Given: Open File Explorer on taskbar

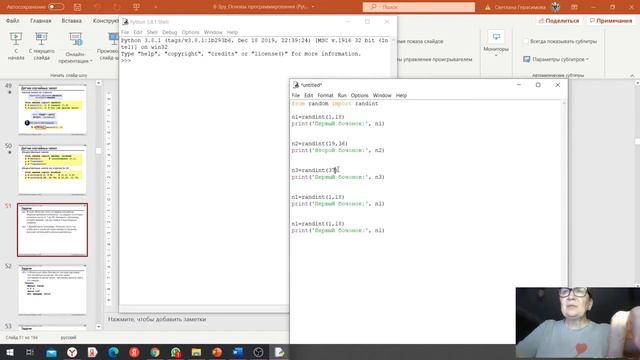Looking at the screenshot, I should click(196, 352).
